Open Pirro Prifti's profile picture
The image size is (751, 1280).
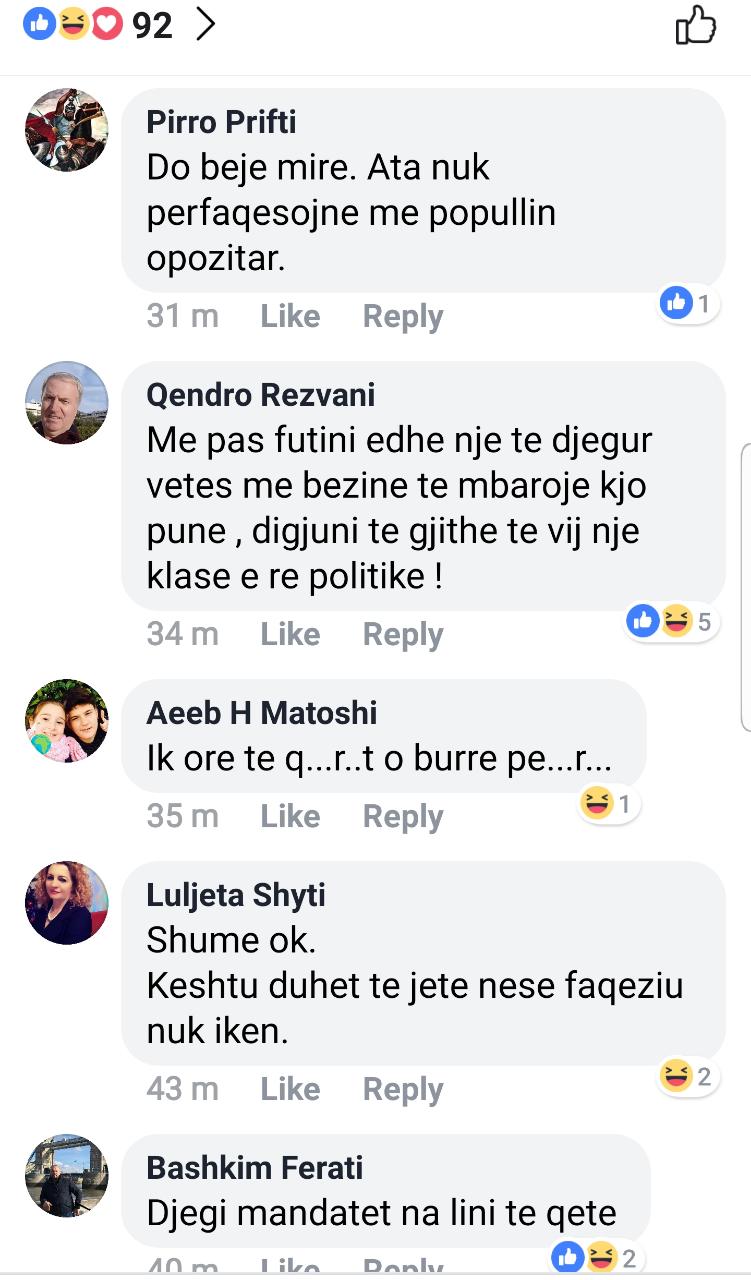coord(66,130)
